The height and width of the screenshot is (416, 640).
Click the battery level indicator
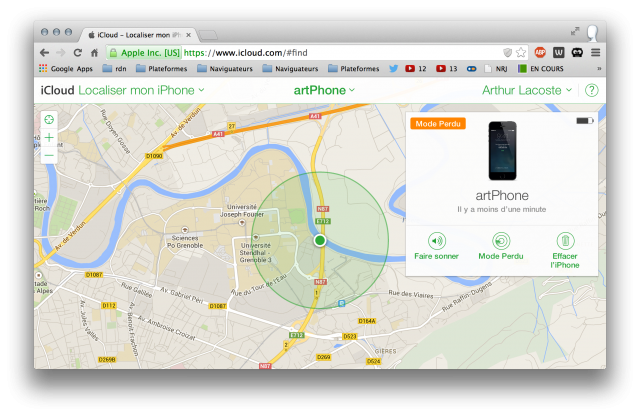[584, 120]
